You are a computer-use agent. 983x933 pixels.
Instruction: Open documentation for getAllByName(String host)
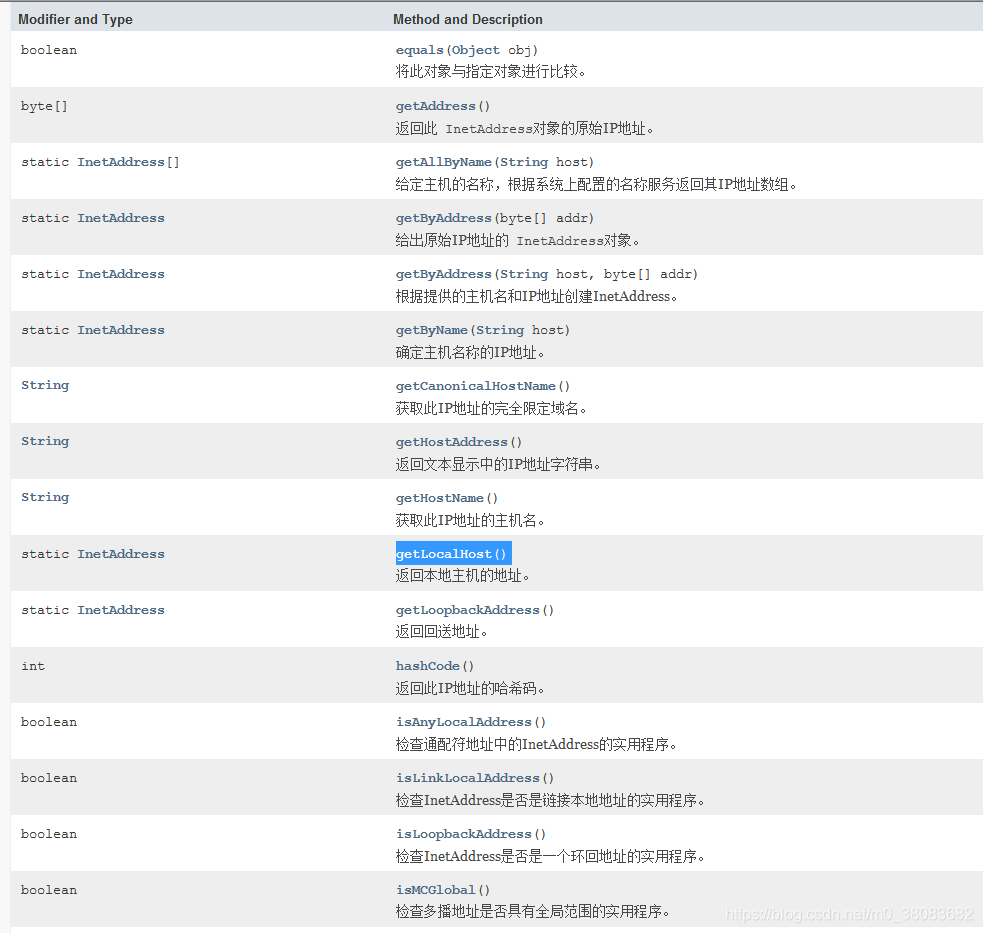click(443, 161)
